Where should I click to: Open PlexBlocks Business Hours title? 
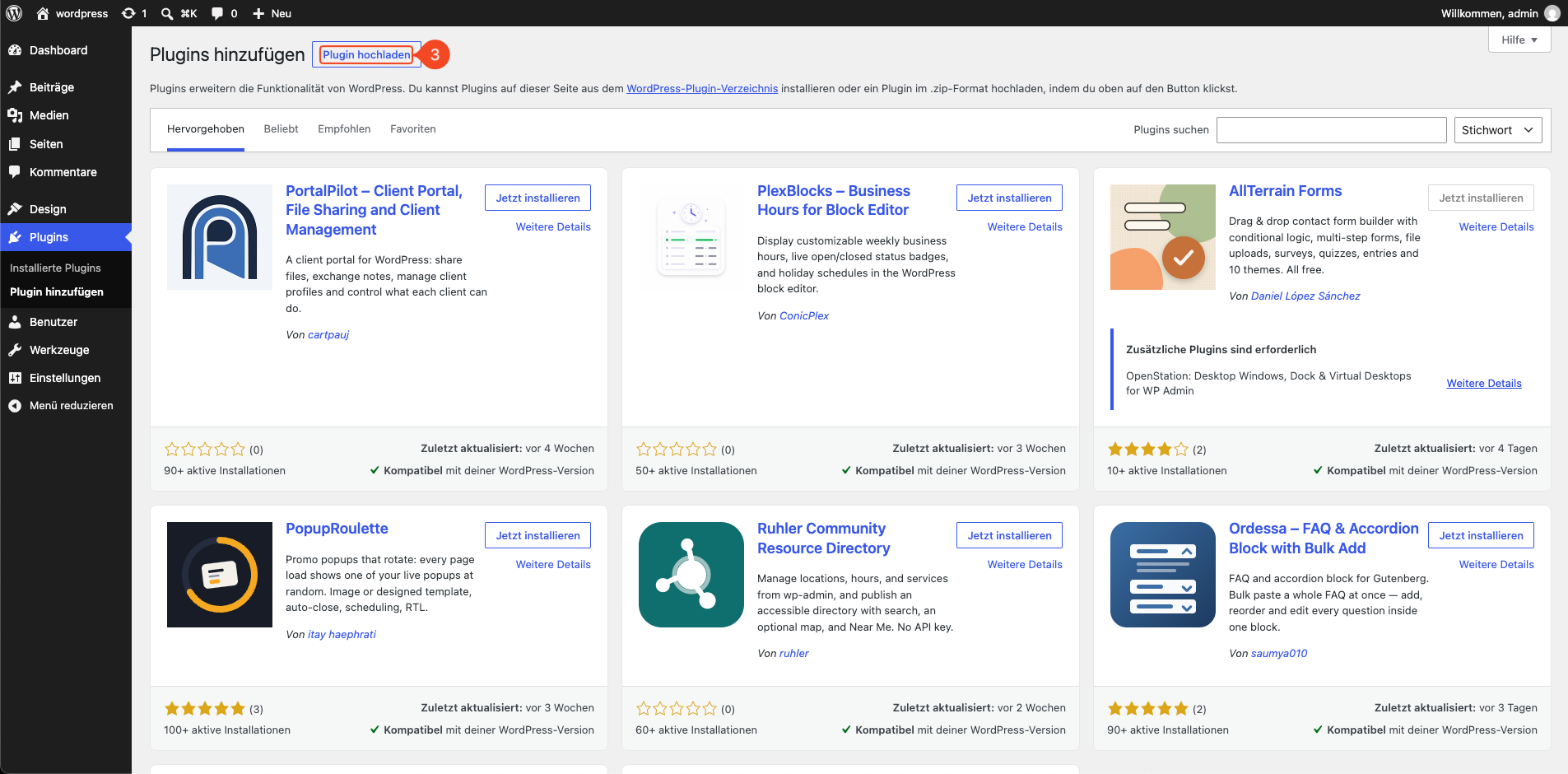click(x=834, y=200)
